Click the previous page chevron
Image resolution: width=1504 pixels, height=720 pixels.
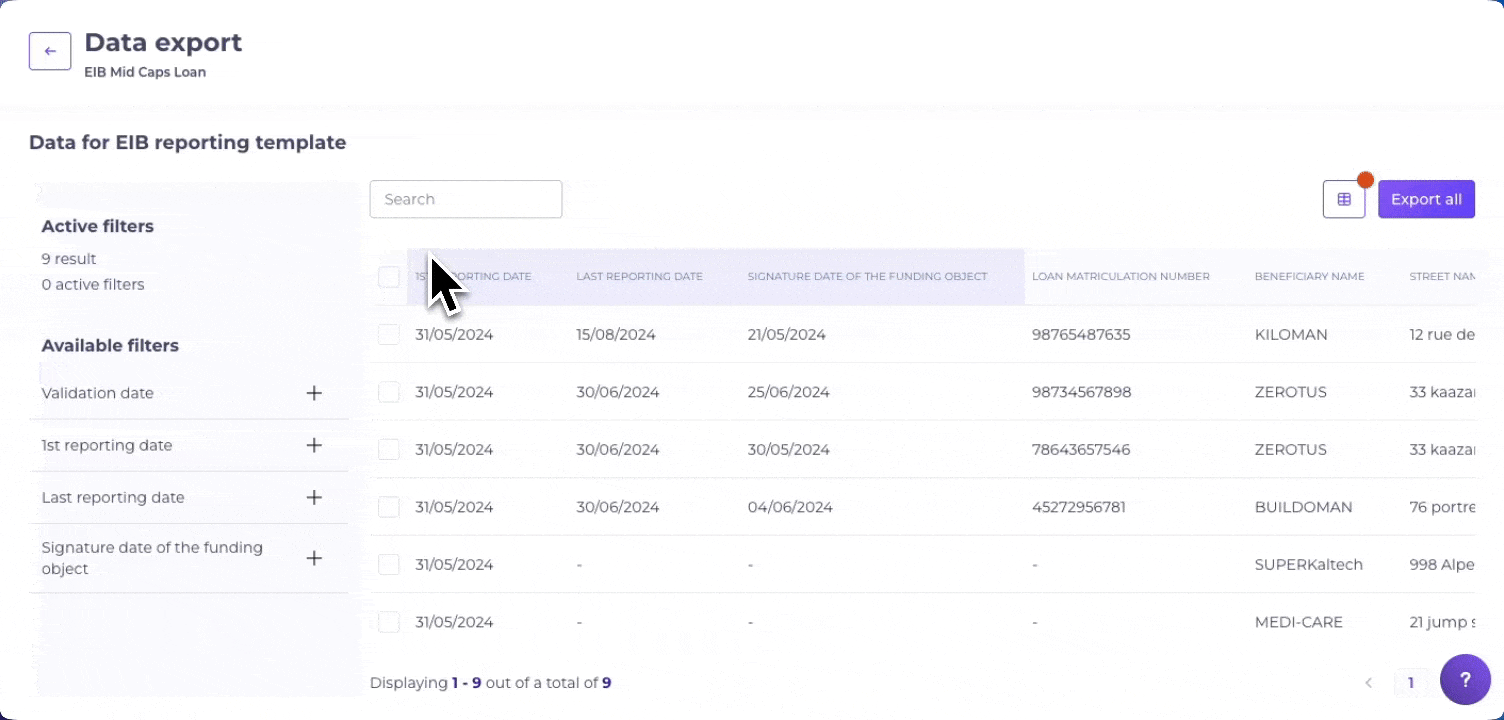pyautogui.click(x=1368, y=682)
